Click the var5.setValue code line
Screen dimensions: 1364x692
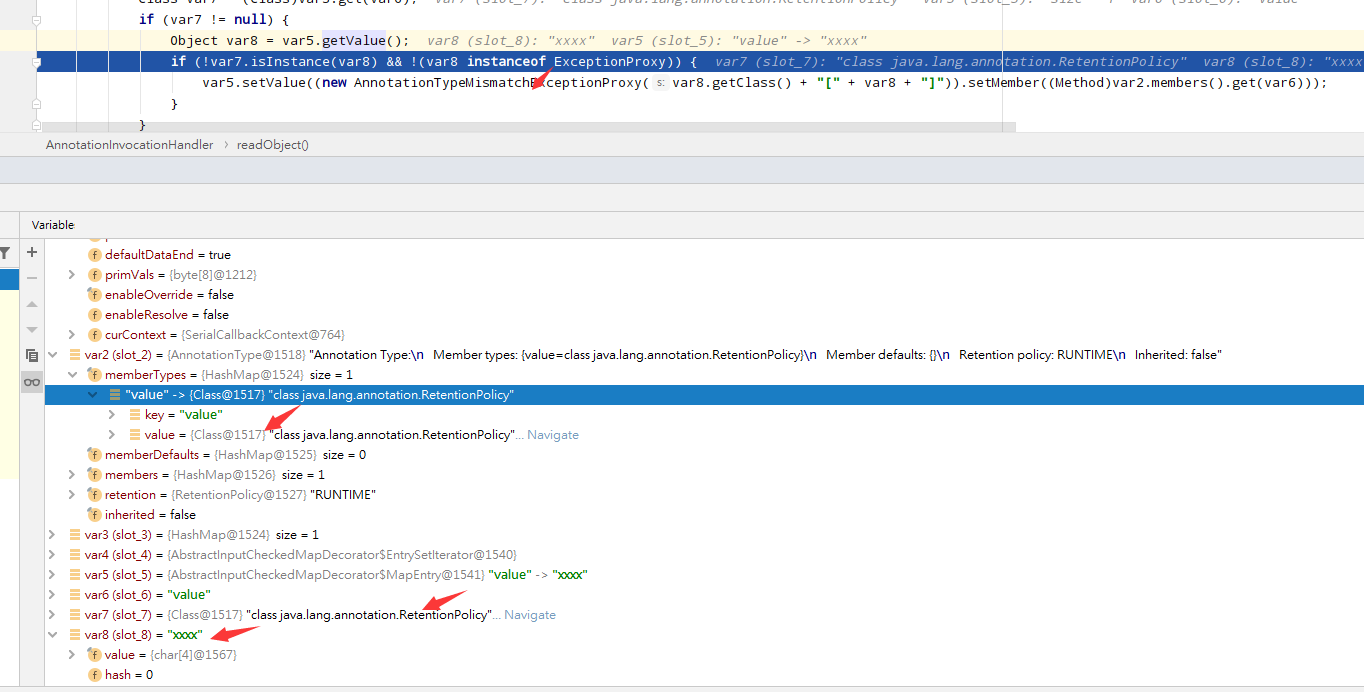[764, 83]
